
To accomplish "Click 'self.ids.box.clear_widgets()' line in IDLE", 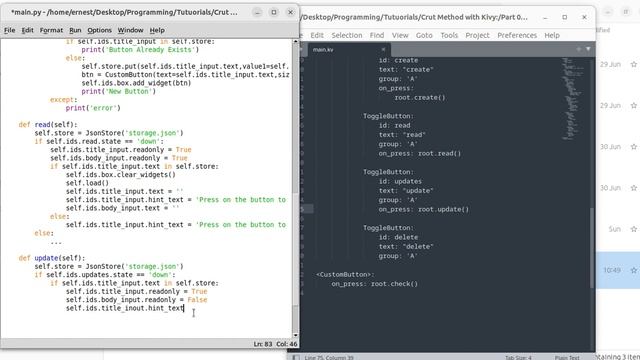I will pyautogui.click(x=121, y=175).
